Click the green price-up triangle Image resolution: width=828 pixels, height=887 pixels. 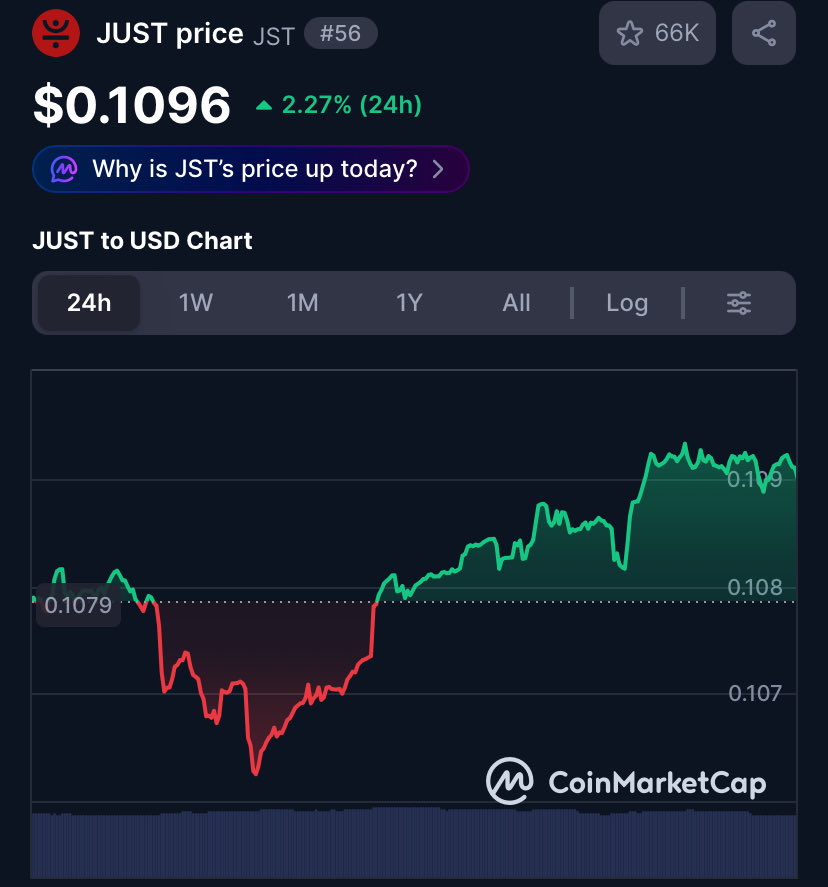pyautogui.click(x=264, y=106)
